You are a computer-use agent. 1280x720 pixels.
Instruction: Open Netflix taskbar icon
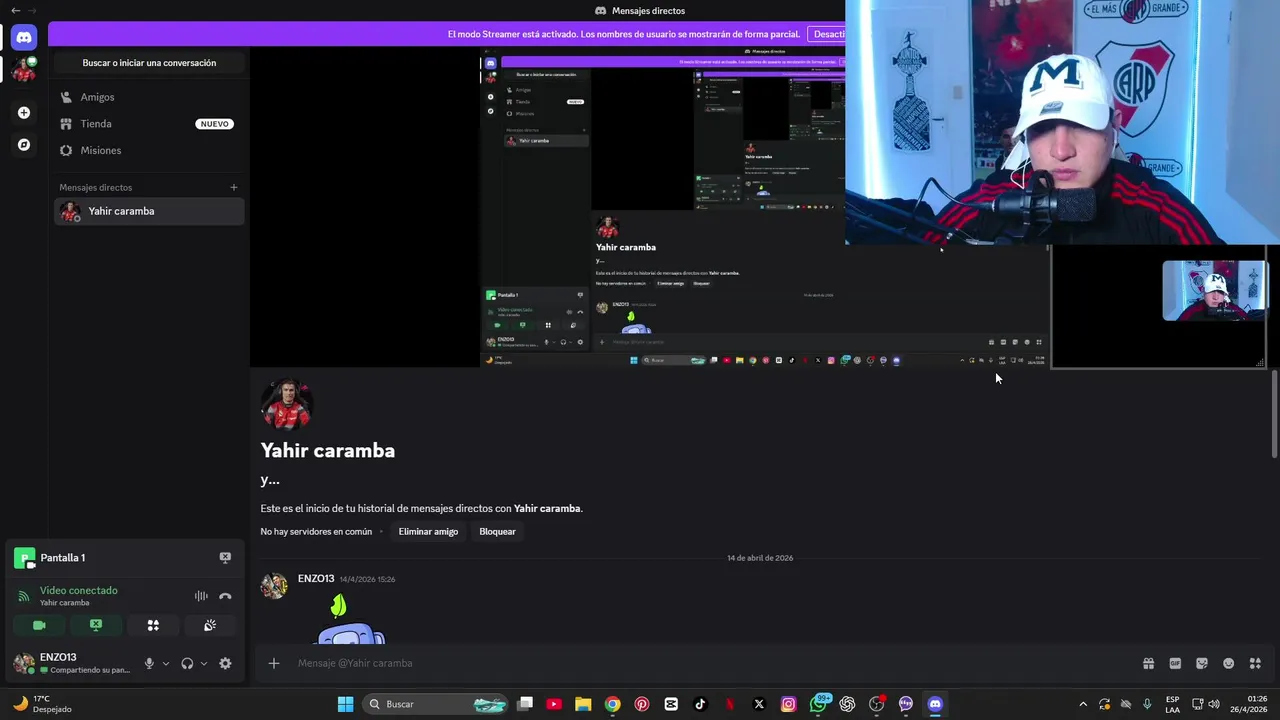(x=730, y=704)
